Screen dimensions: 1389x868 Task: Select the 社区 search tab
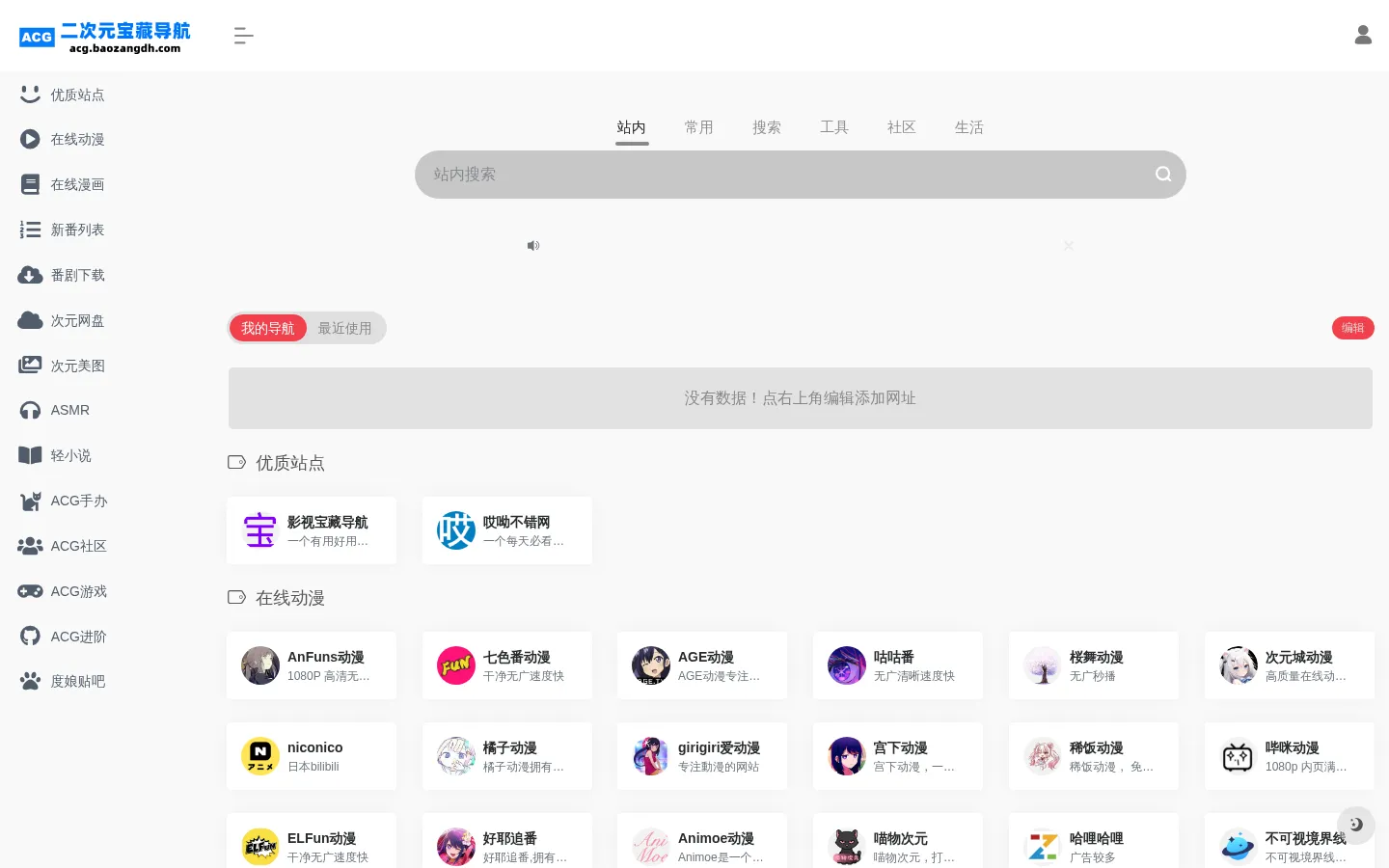(902, 127)
